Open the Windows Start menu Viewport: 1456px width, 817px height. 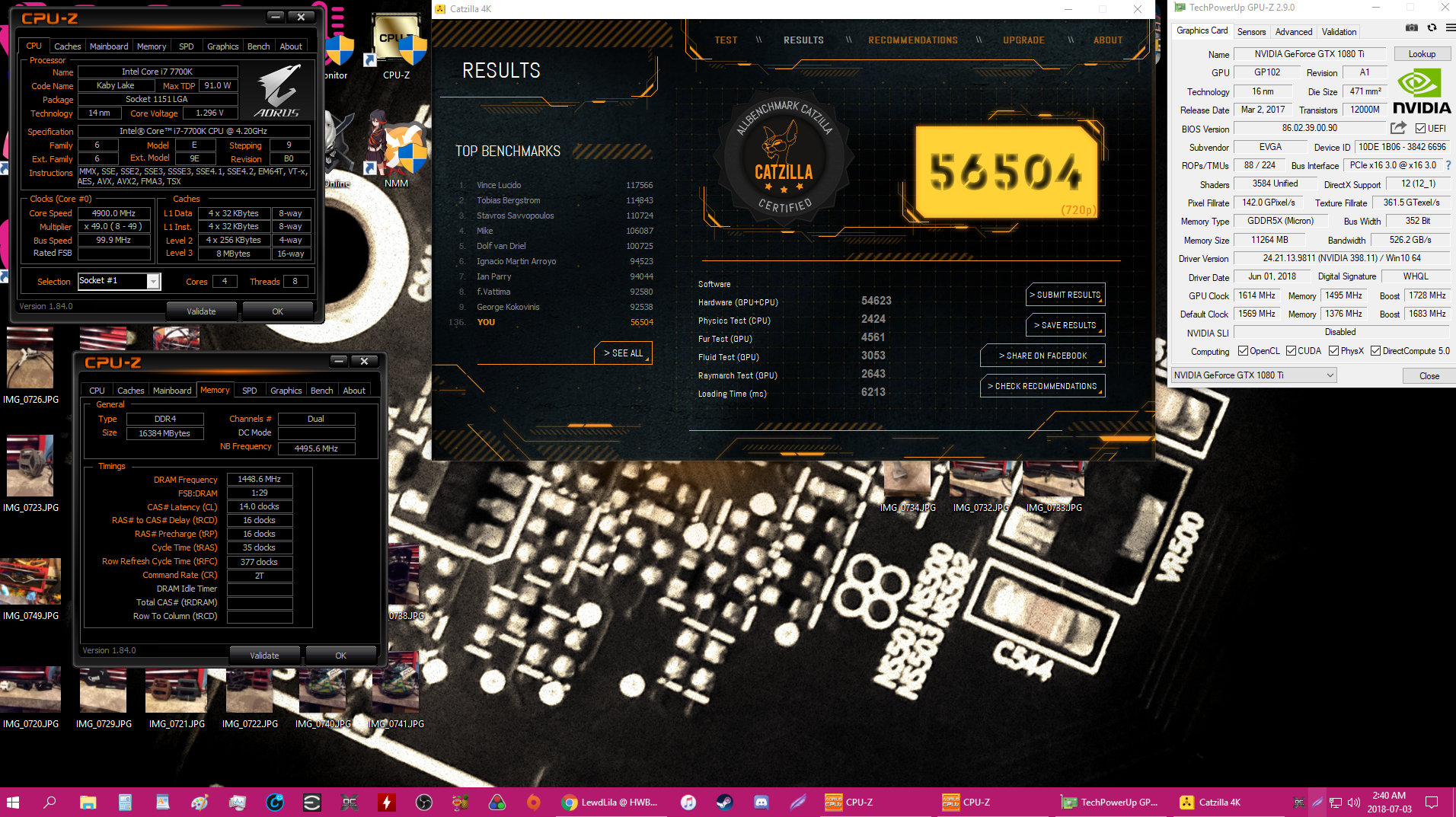point(13,802)
